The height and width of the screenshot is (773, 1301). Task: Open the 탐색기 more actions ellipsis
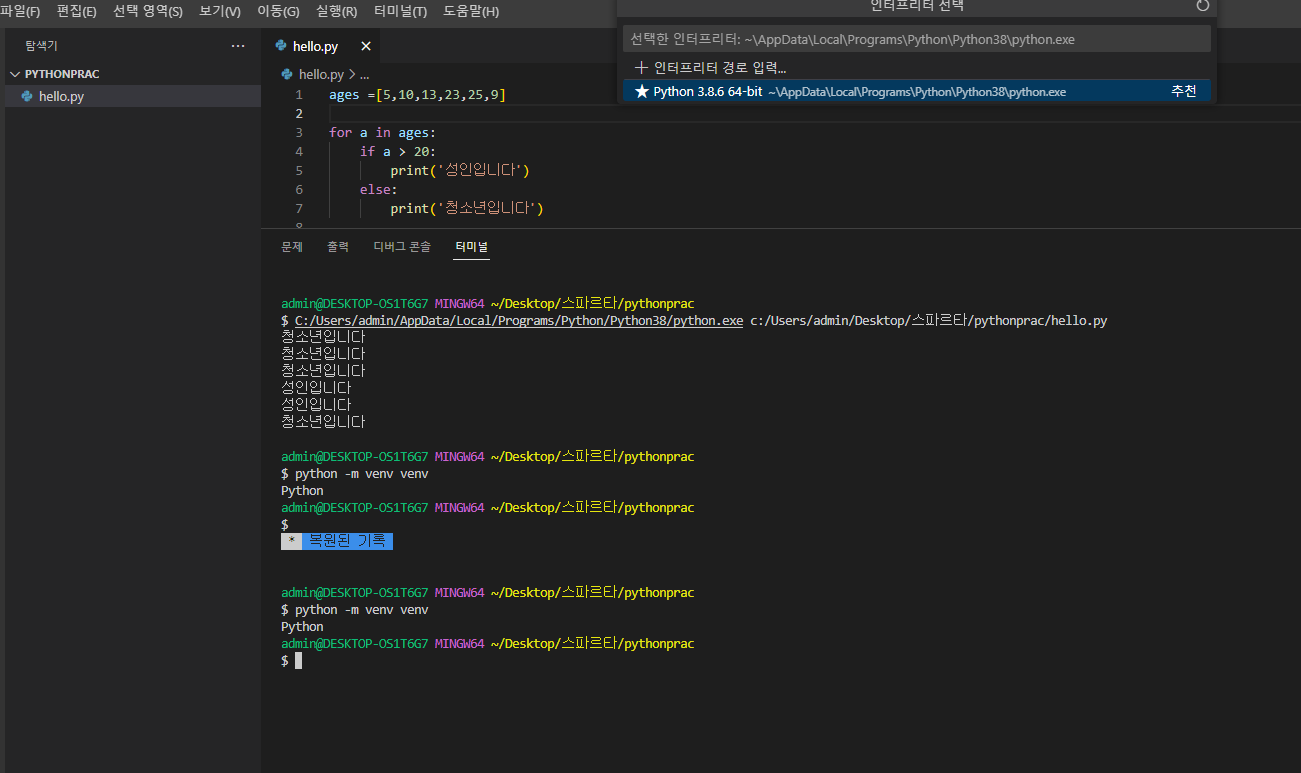pos(237,46)
